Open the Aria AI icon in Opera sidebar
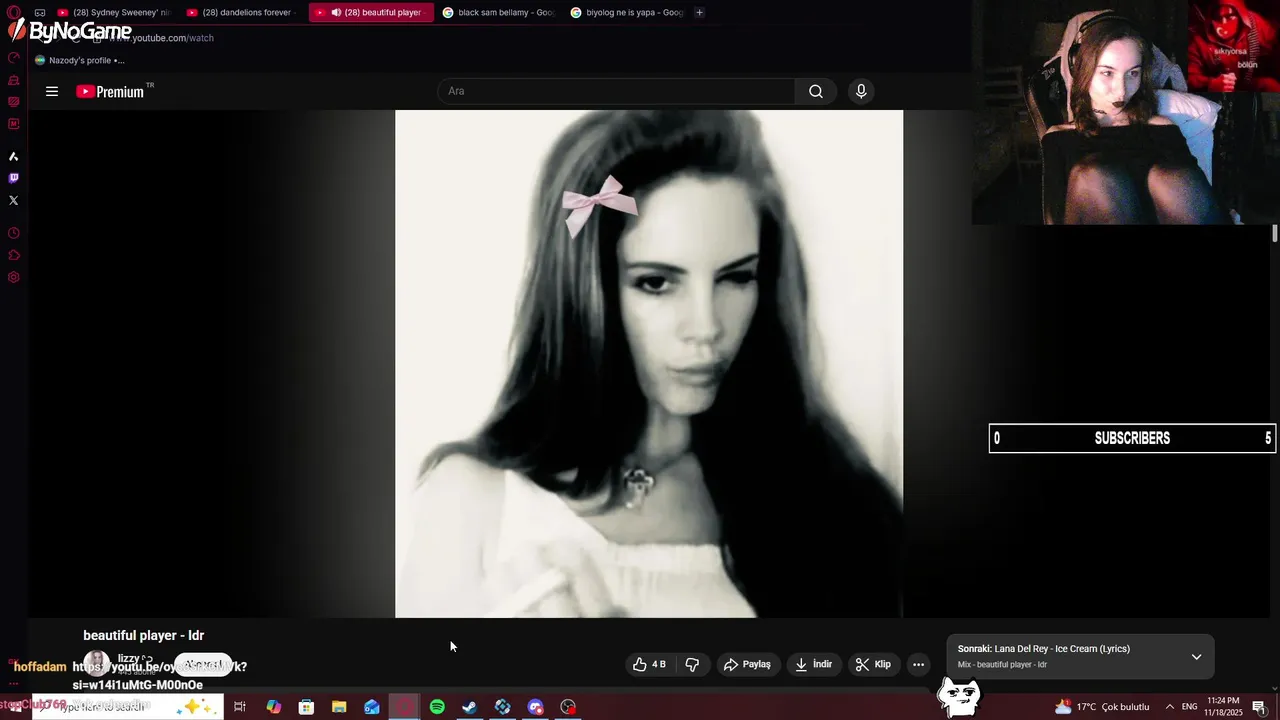1280x720 pixels. point(14,156)
